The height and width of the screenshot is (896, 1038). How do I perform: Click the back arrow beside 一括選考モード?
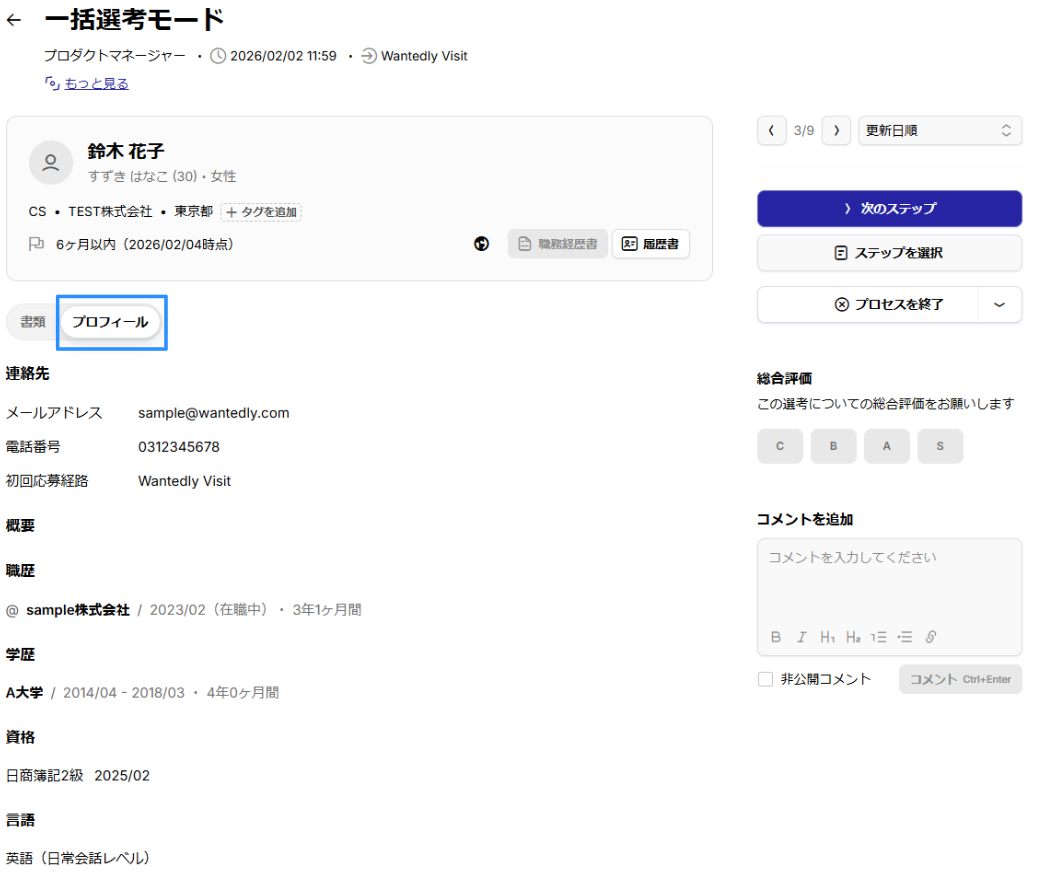coord(14,20)
